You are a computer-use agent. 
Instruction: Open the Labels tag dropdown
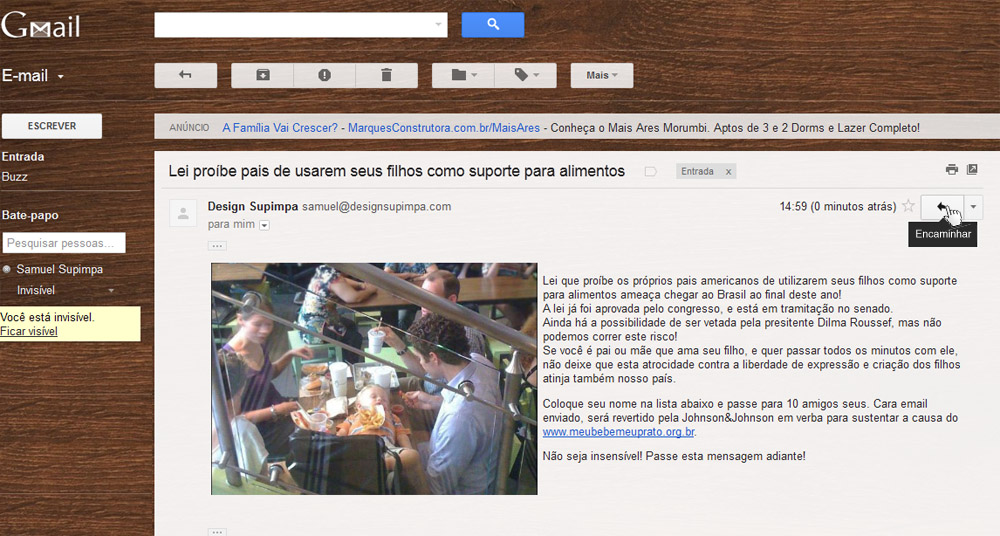(526, 75)
